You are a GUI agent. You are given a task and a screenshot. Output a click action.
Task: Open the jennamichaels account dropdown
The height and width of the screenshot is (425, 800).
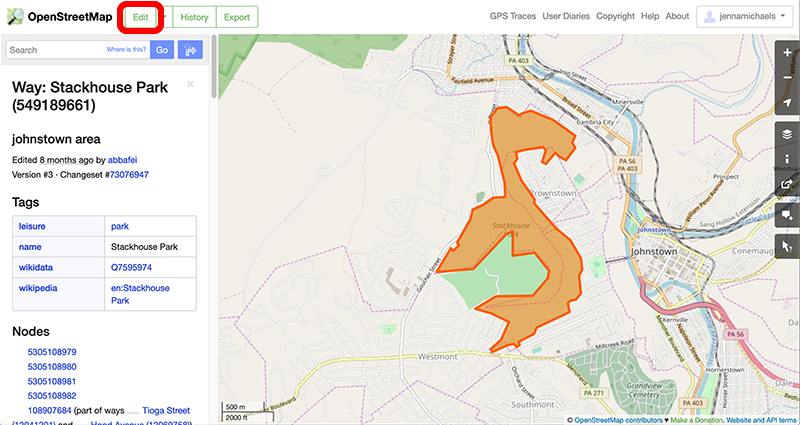746,17
